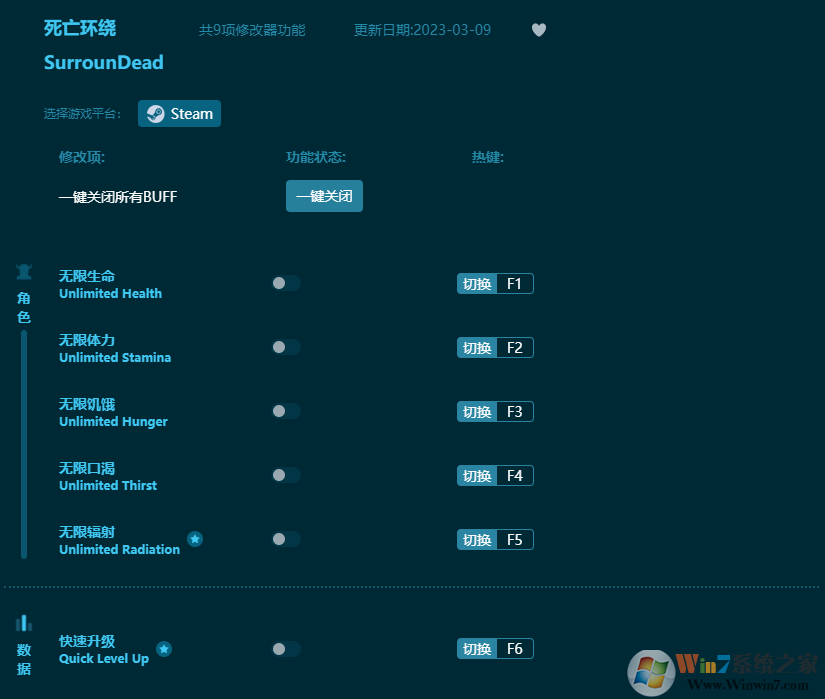Select the data bar-chart icon in sidebar
825x699 pixels.
[23, 623]
